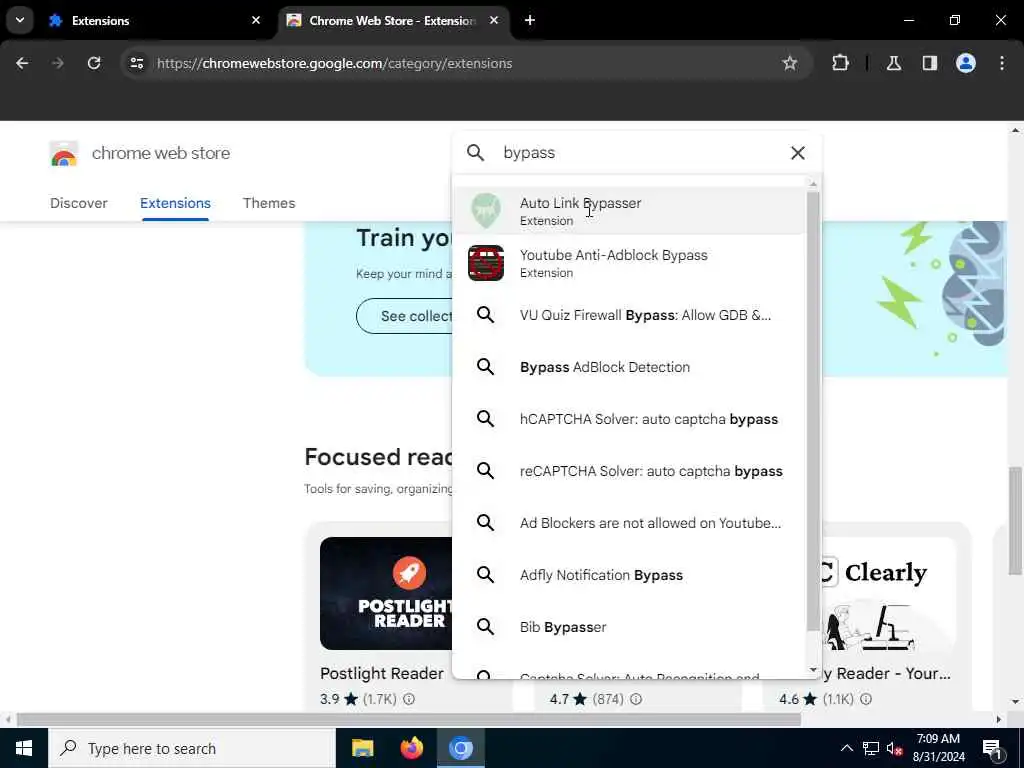Choose VU Quiz Firewall Bypass suggestion
This screenshot has height=768, width=1024.
[629, 315]
